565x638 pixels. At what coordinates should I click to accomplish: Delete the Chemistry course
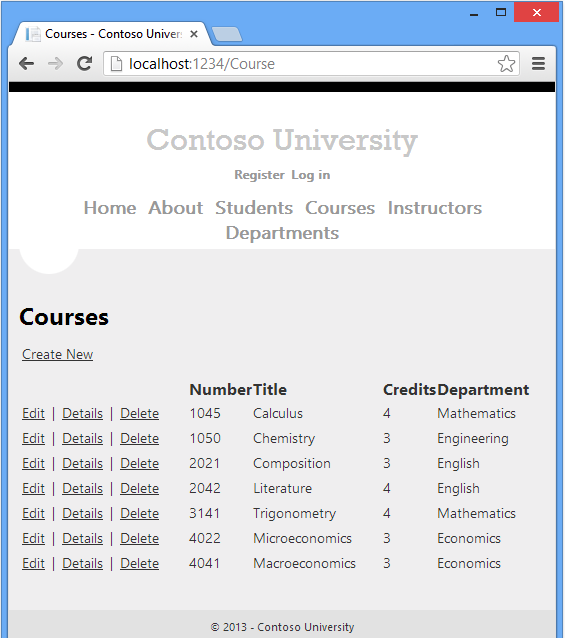[x=140, y=439]
